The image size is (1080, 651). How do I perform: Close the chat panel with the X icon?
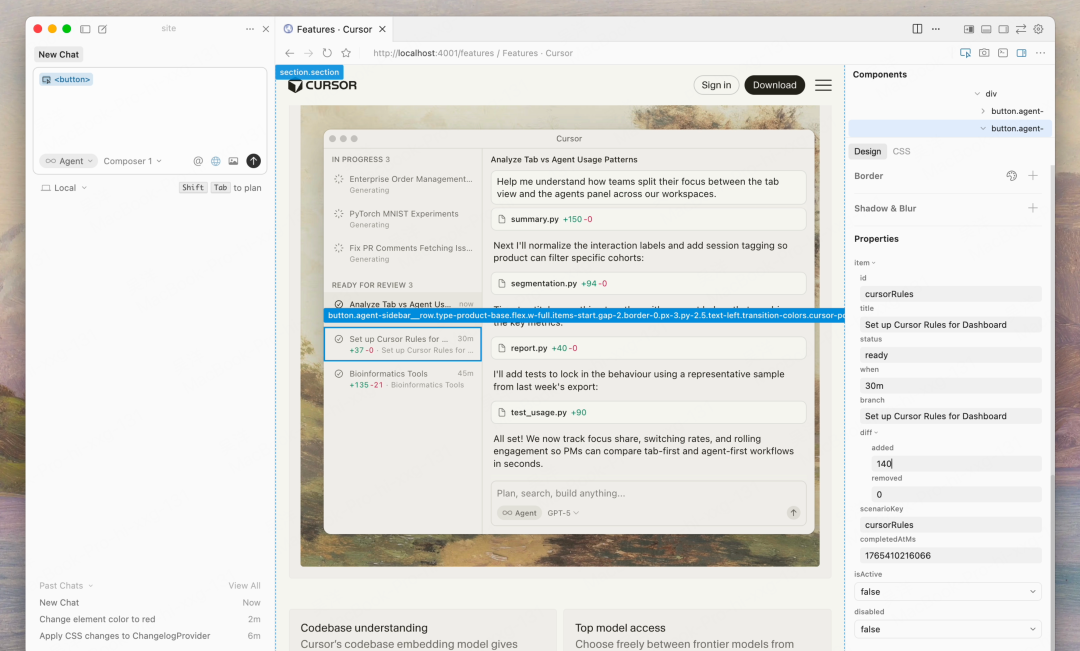click(266, 29)
